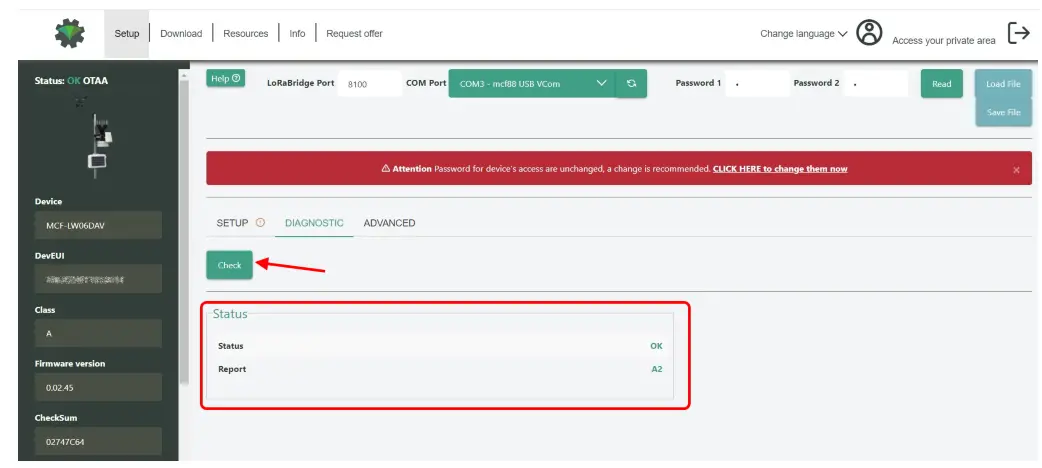Click the CheckSum field 02747C64

(98, 441)
